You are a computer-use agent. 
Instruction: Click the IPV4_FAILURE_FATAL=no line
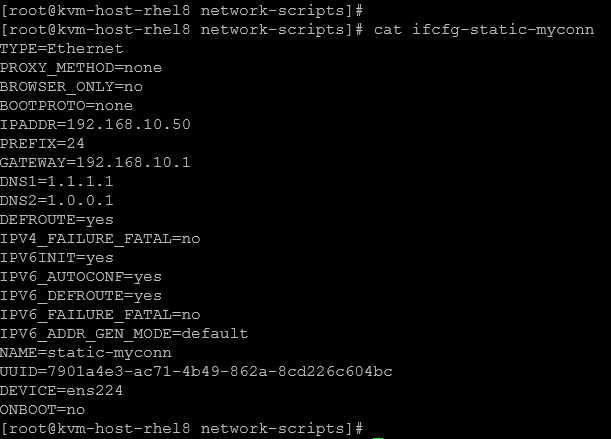pos(100,238)
